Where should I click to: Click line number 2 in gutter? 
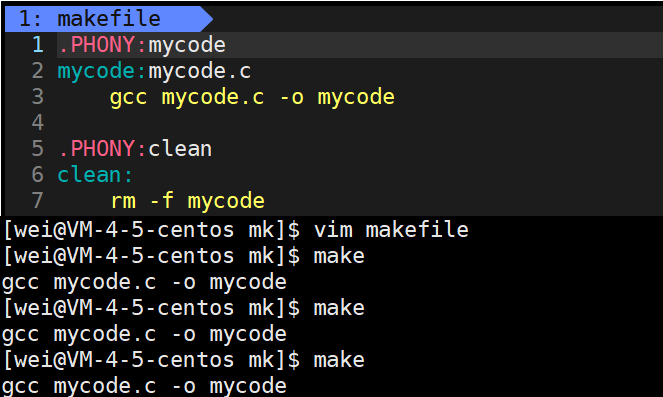[x=38, y=71]
